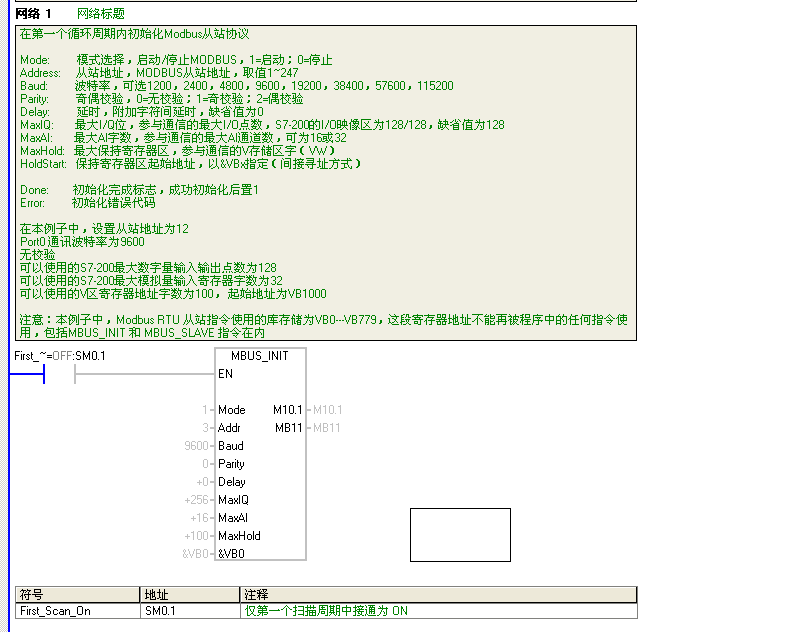This screenshot has height=632, width=786.
Task: Click the Done: 初始化完成标志 comment line
Action: [x=139, y=190]
